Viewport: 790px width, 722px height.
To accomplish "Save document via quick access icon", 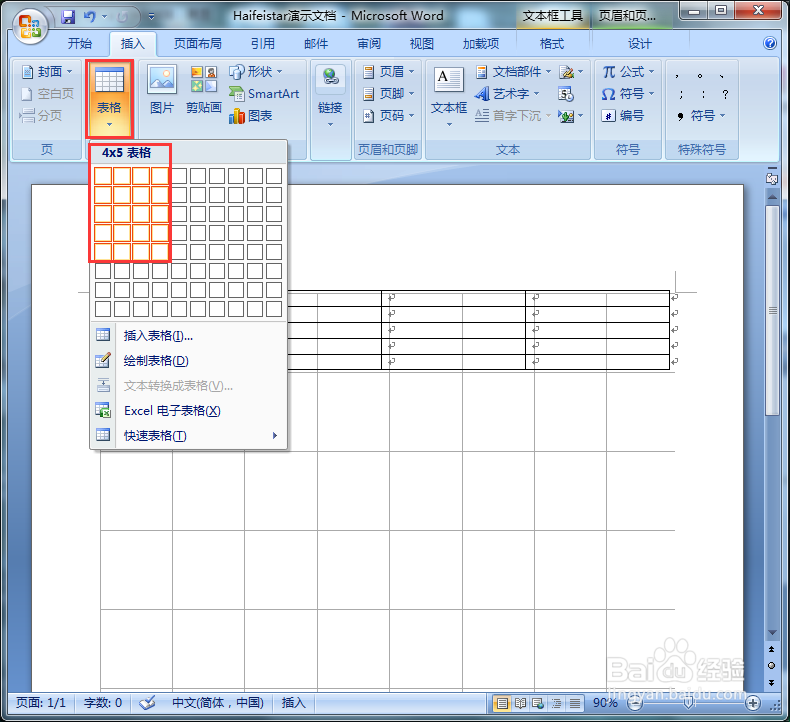I will coord(68,17).
